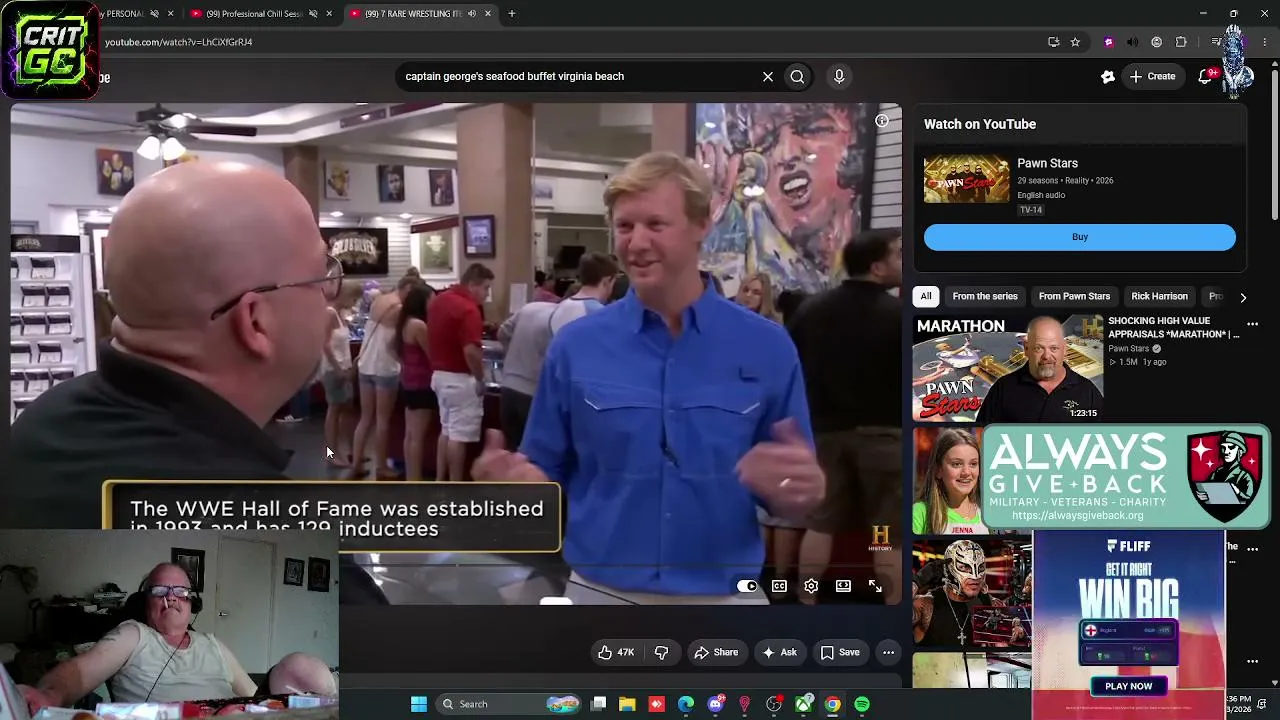This screenshot has width=1280, height=720.
Task: Click the browser address bar URL
Action: click(178, 42)
